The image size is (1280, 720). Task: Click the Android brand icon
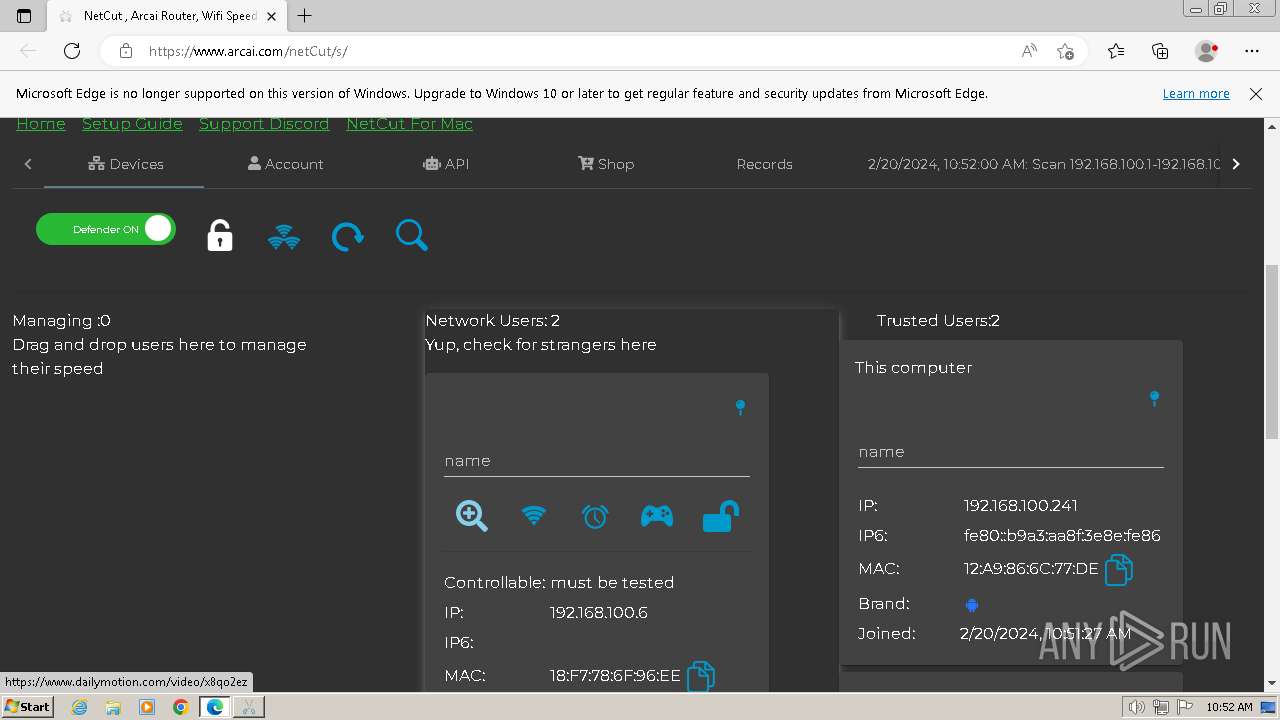tap(972, 605)
